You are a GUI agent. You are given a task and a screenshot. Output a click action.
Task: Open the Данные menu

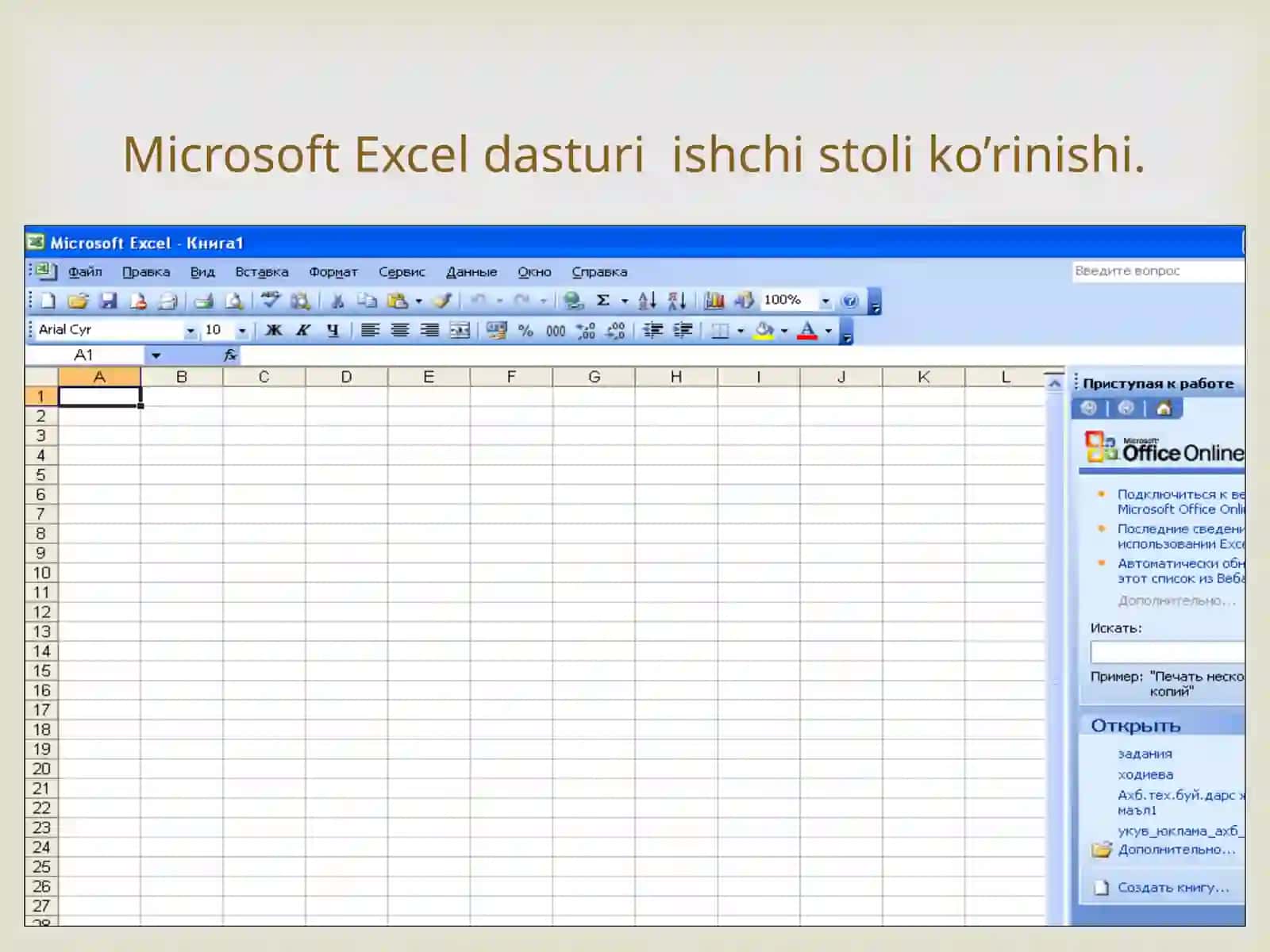coord(471,271)
